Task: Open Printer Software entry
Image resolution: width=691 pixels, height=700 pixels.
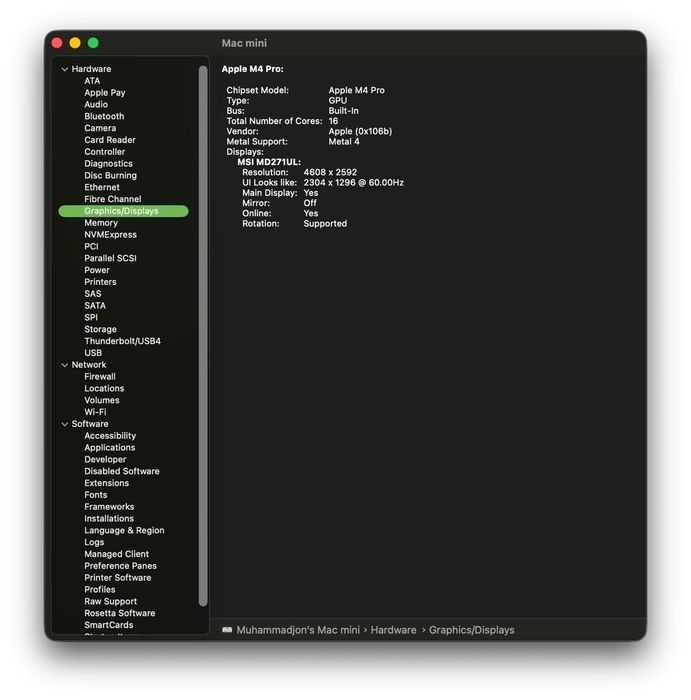Action: [117, 578]
